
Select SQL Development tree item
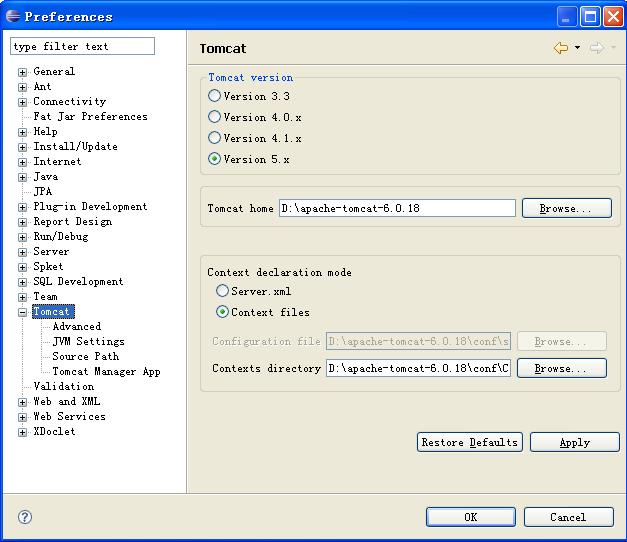point(78,281)
